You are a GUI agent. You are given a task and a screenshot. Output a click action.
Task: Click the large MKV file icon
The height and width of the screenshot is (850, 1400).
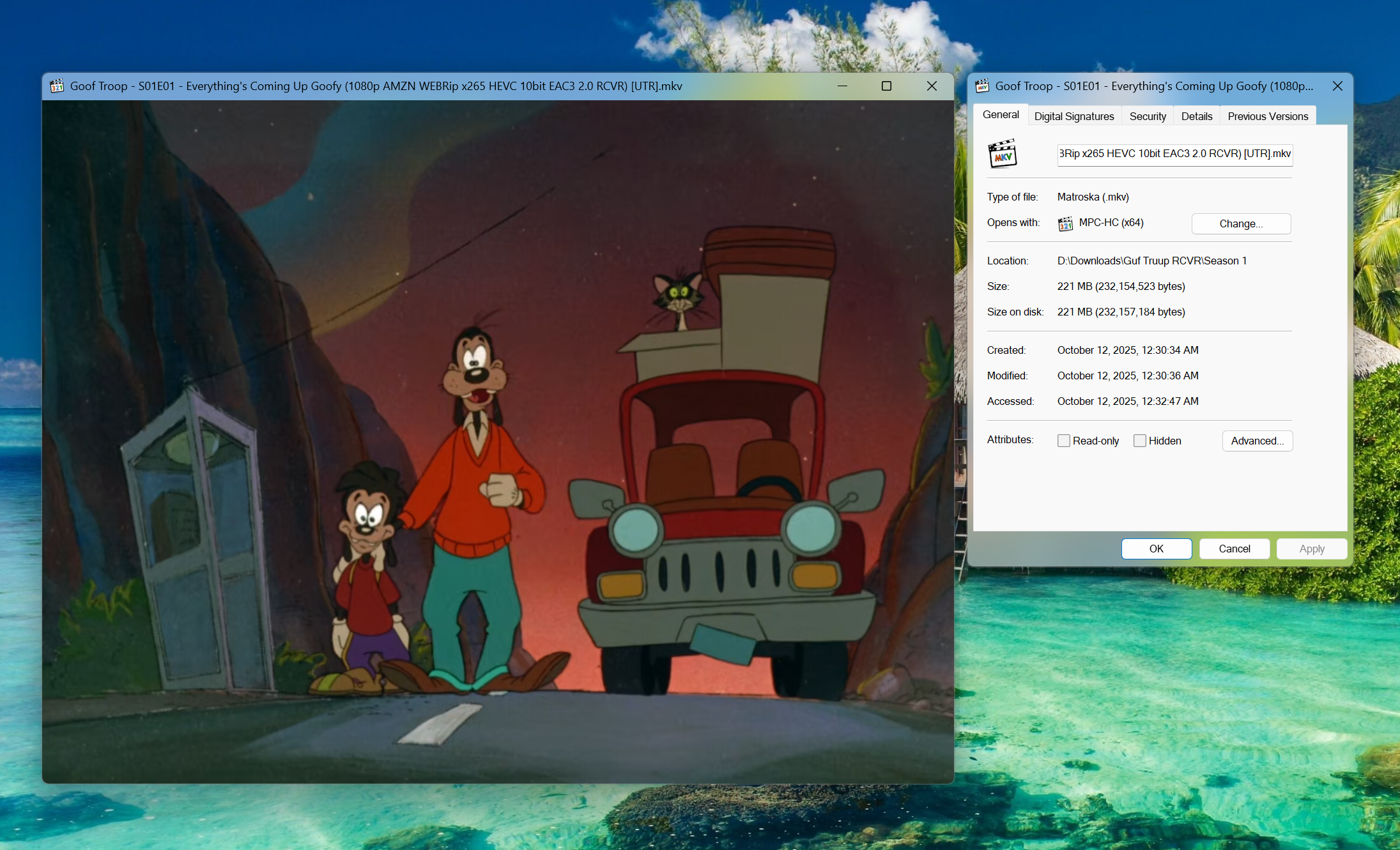(1002, 154)
